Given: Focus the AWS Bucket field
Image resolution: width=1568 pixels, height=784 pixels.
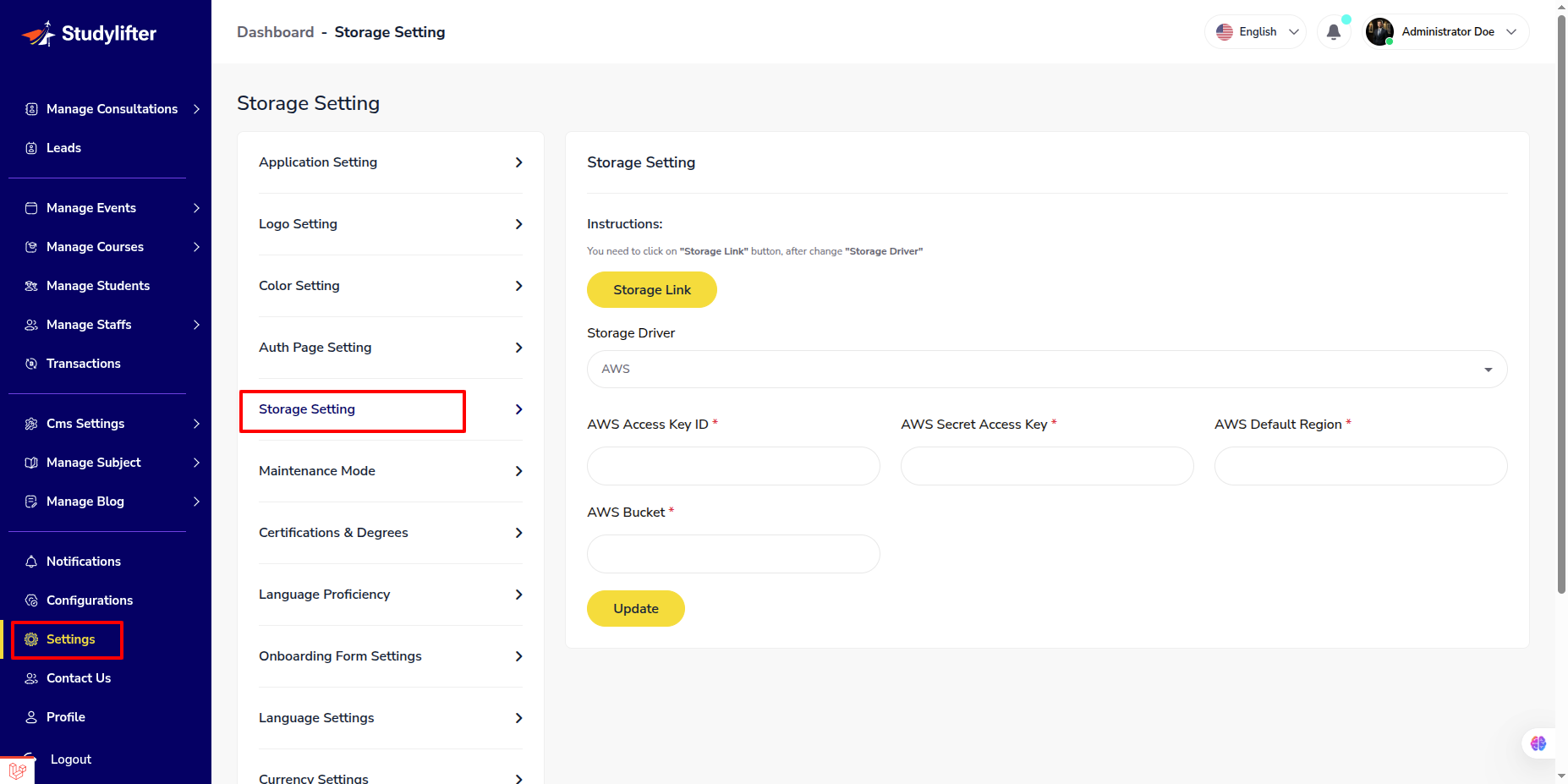Looking at the screenshot, I should tap(733, 554).
